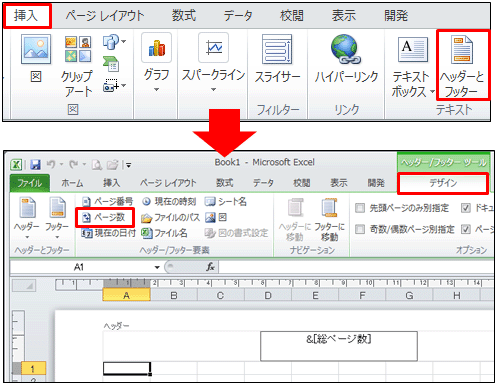Click column D header

[x=268, y=295]
